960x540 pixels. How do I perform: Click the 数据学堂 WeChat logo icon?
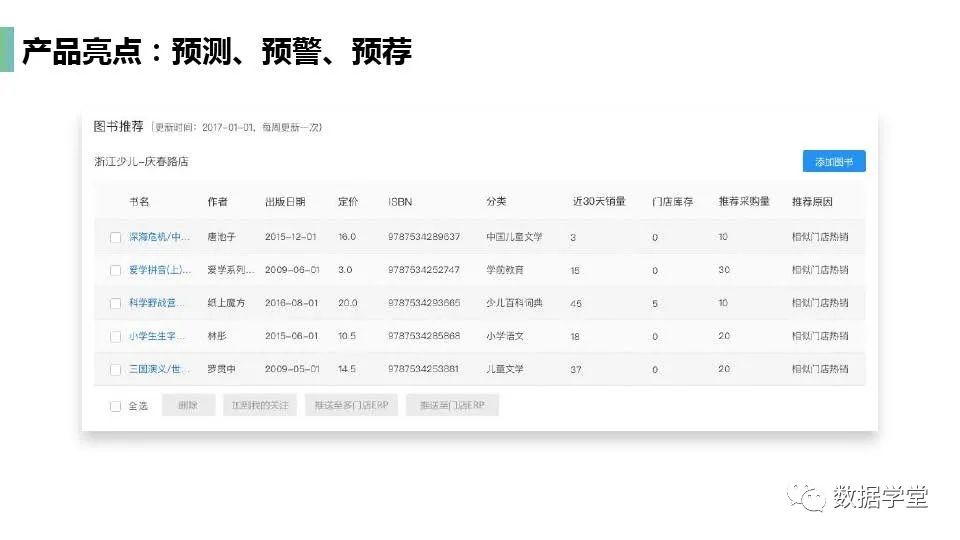pos(805,495)
